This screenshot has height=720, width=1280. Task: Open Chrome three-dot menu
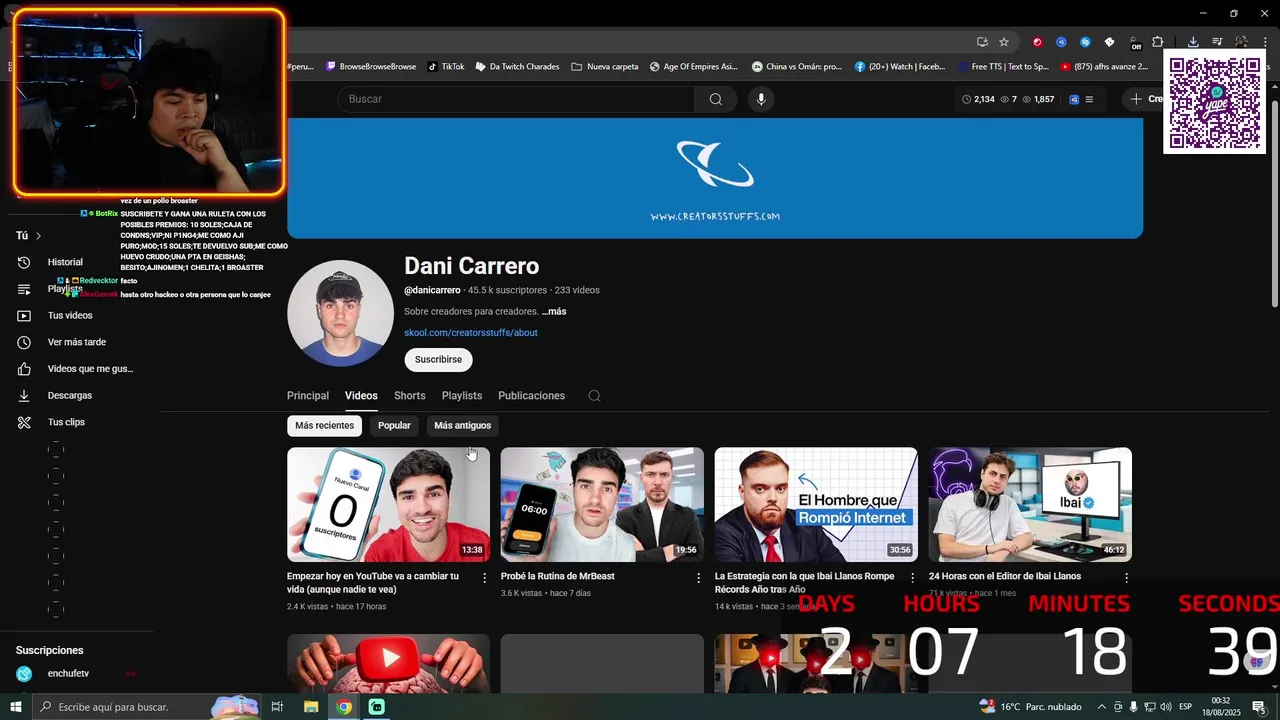[x=1267, y=42]
